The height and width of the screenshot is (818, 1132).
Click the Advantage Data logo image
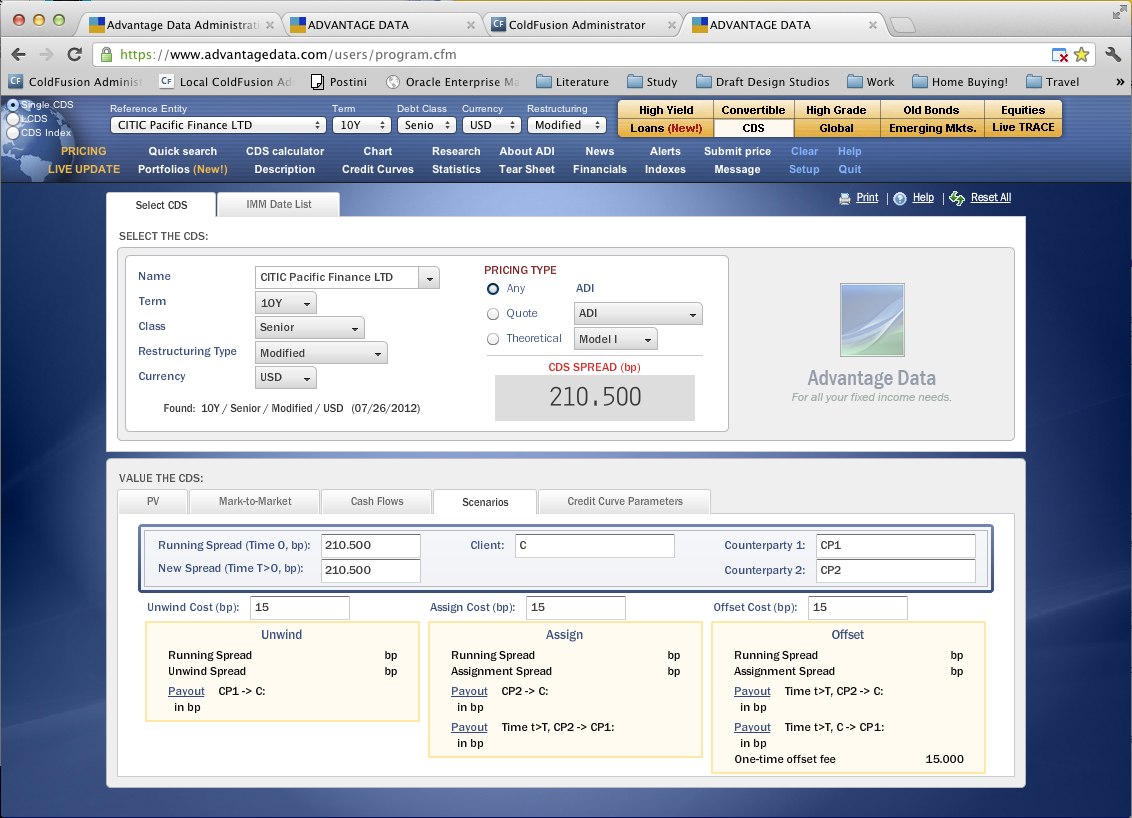(871, 320)
